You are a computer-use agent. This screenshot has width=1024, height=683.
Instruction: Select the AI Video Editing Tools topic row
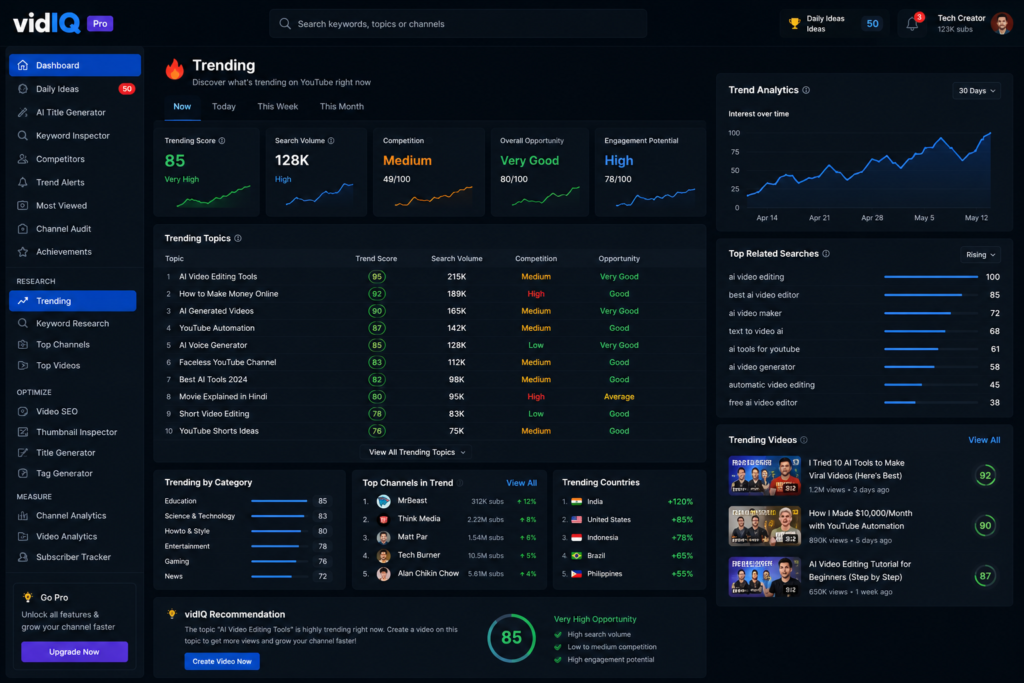pos(430,277)
